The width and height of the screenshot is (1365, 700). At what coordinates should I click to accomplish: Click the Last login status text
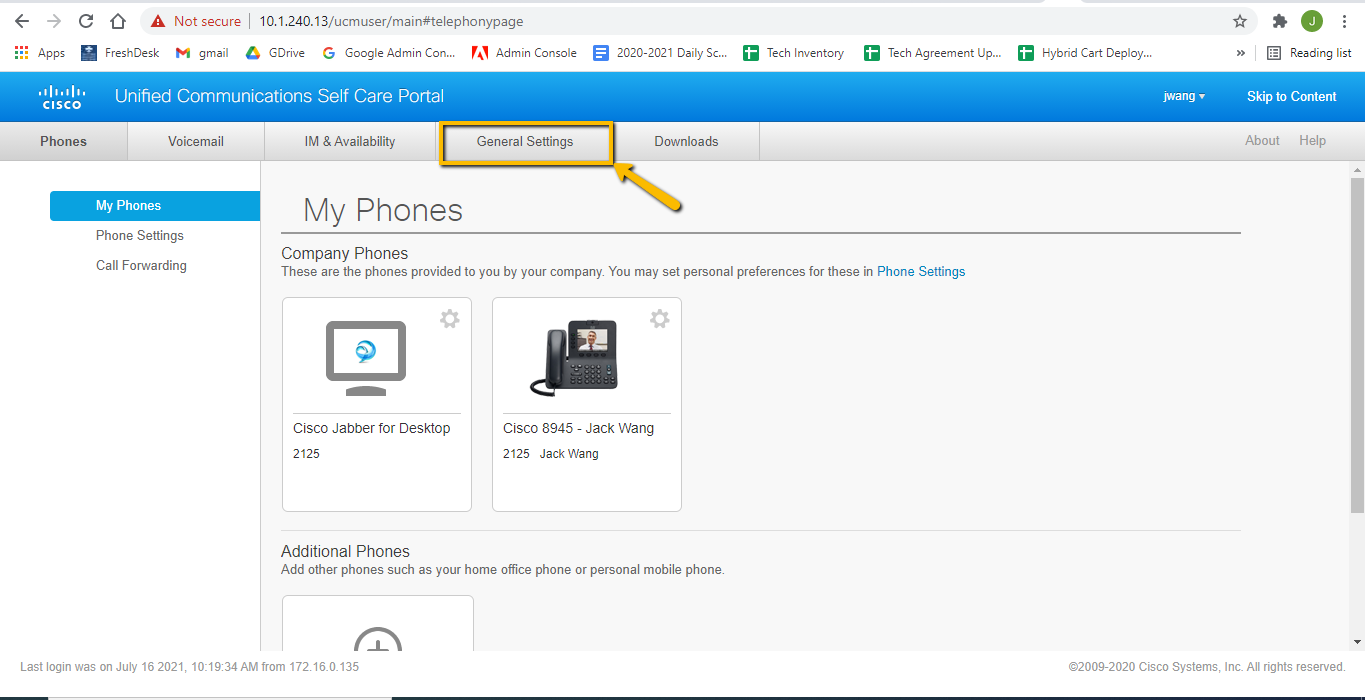click(x=189, y=666)
